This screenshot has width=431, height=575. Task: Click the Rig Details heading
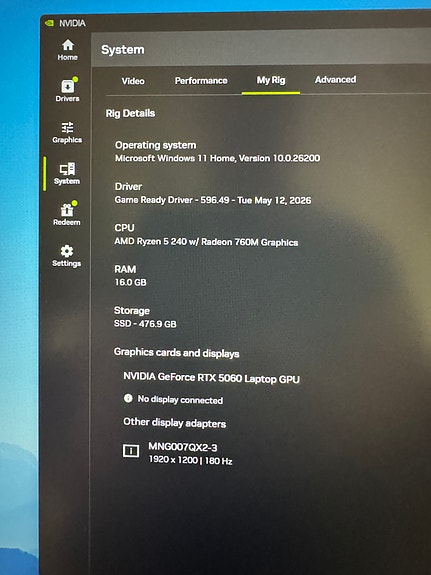pos(130,113)
